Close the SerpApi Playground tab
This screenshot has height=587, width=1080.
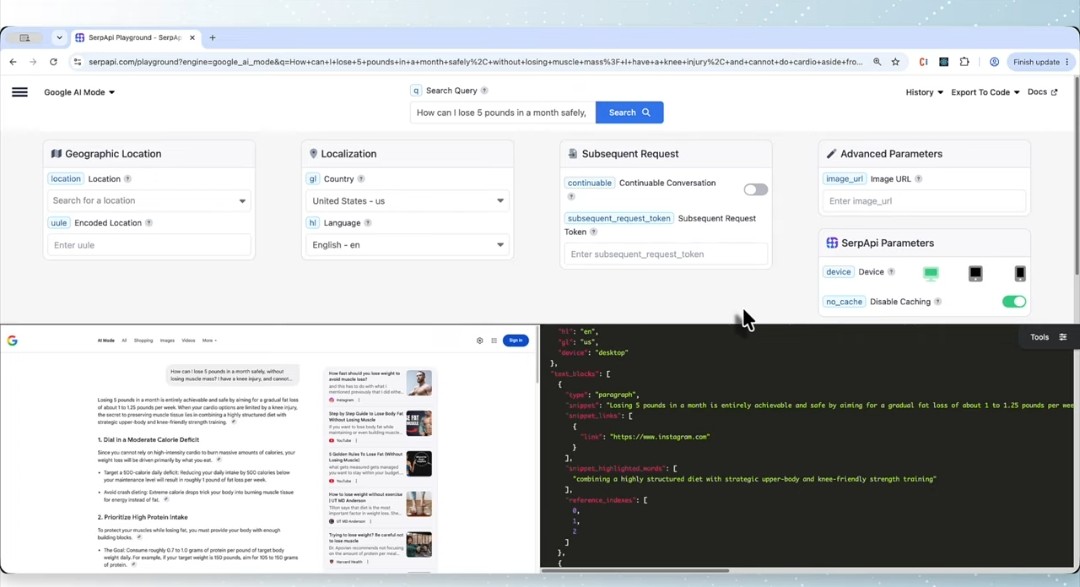192,38
